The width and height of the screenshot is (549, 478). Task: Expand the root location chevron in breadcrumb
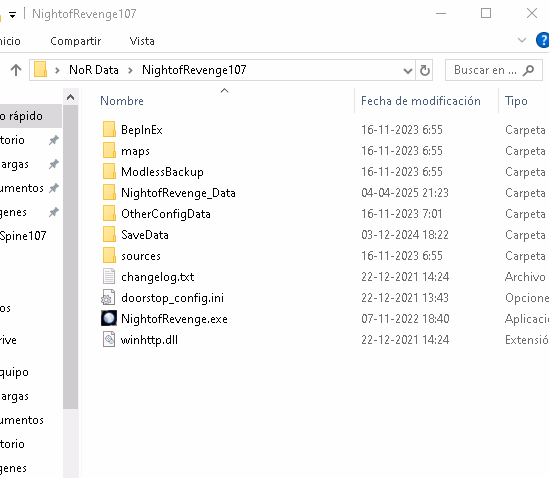[x=57, y=70]
